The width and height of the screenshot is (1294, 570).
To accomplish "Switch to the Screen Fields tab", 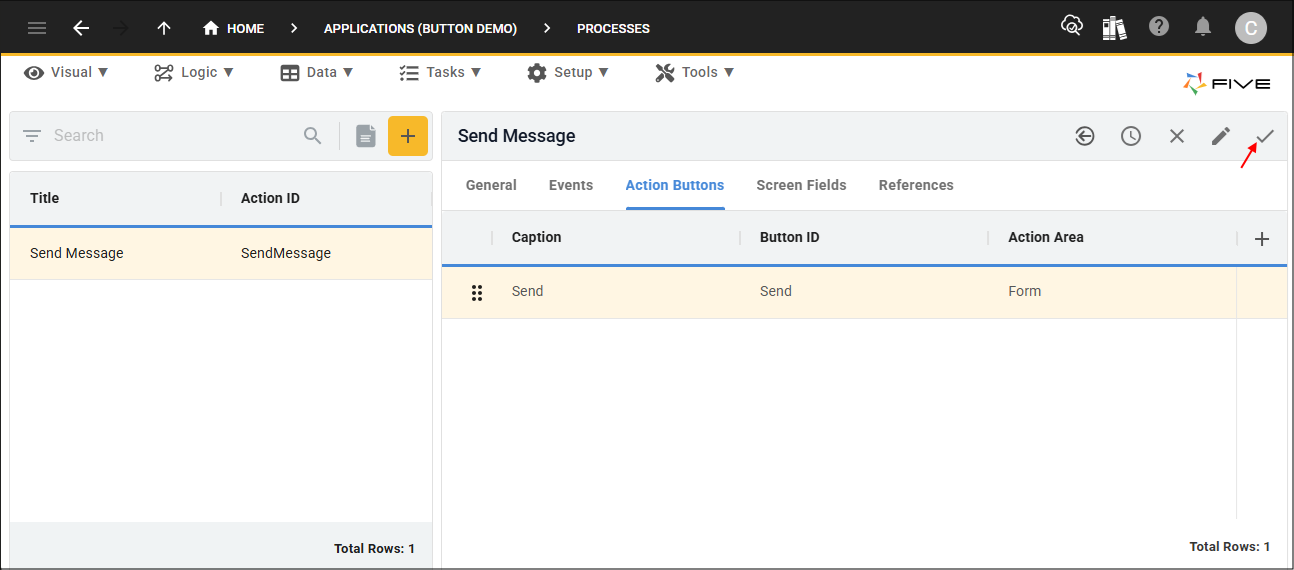I will coord(801,185).
